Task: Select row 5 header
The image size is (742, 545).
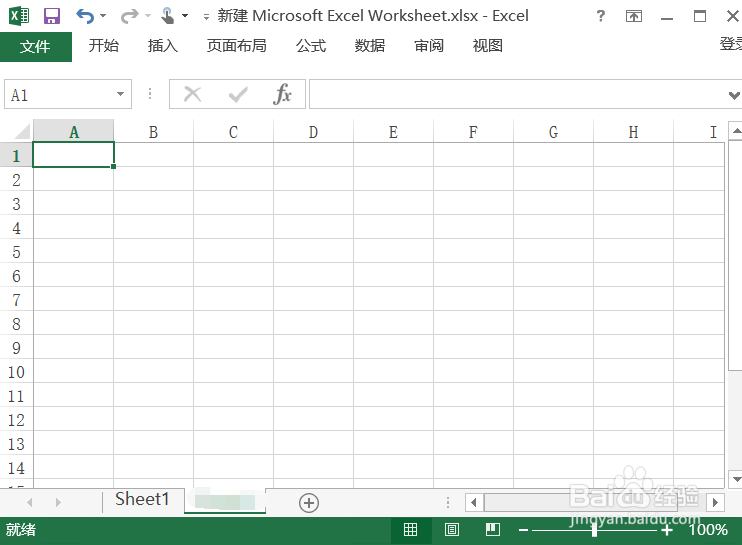Action: tap(16, 251)
